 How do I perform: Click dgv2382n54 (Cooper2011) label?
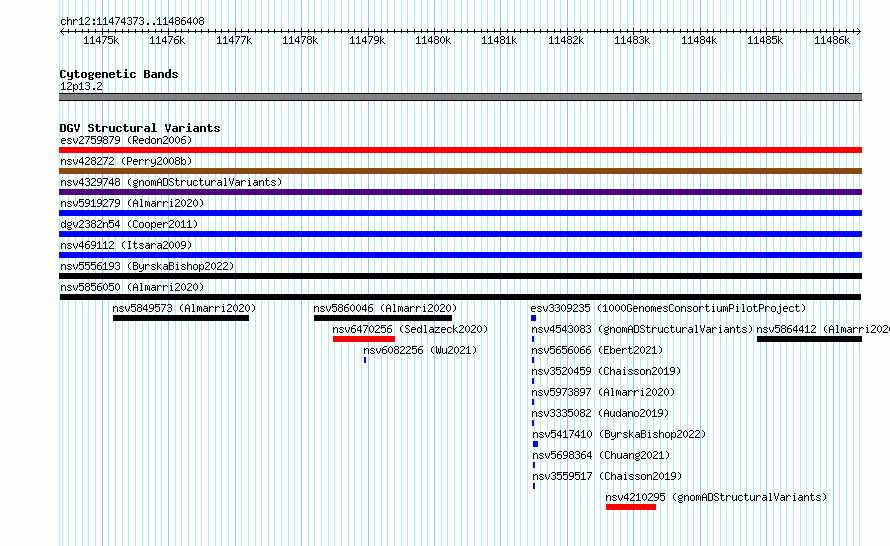pyautogui.click(x=129, y=224)
